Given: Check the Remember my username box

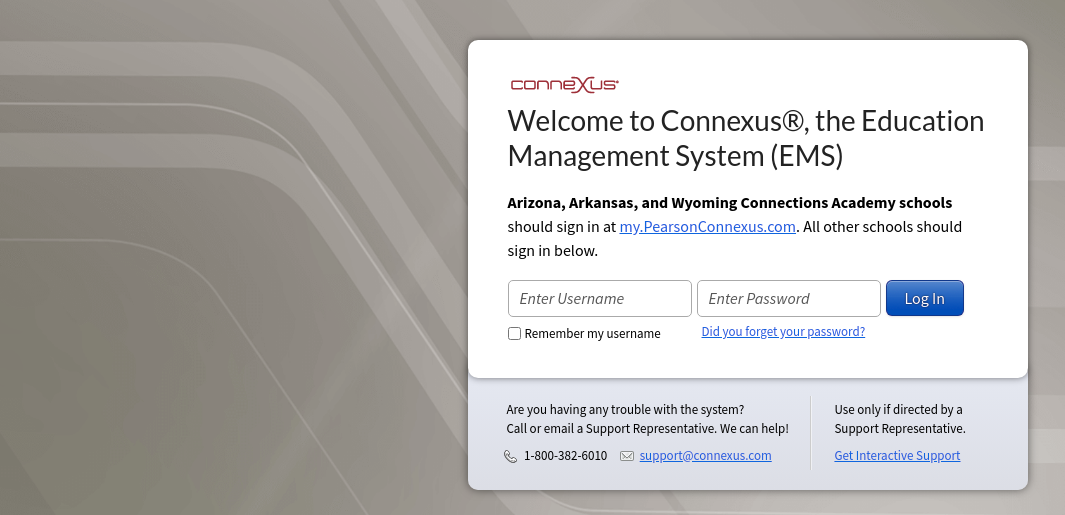Looking at the screenshot, I should (x=515, y=334).
